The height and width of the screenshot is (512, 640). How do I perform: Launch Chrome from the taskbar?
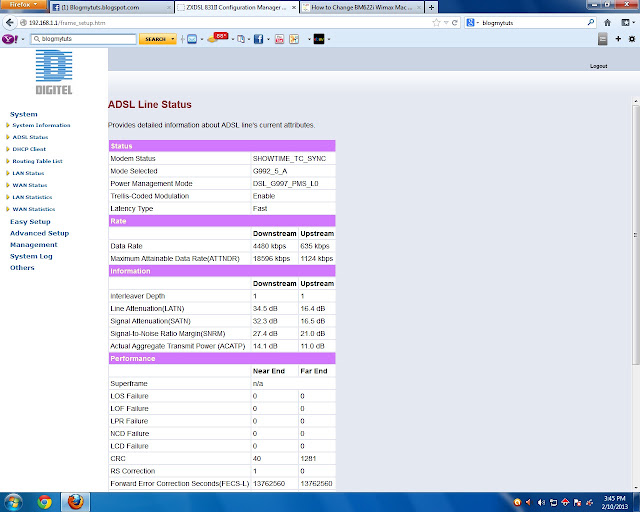click(x=44, y=502)
